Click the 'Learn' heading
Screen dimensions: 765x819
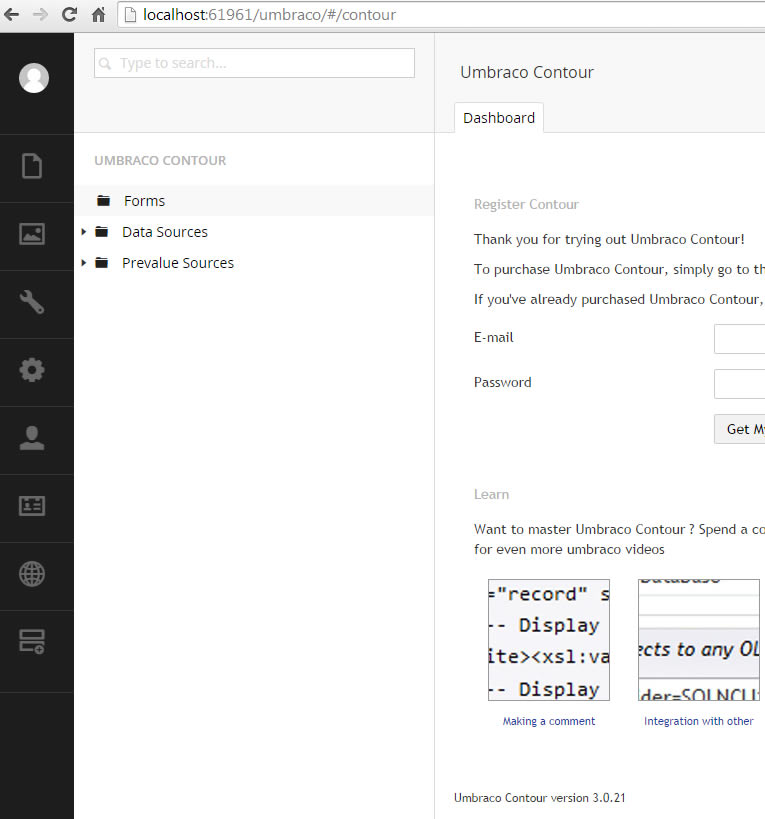coord(491,494)
